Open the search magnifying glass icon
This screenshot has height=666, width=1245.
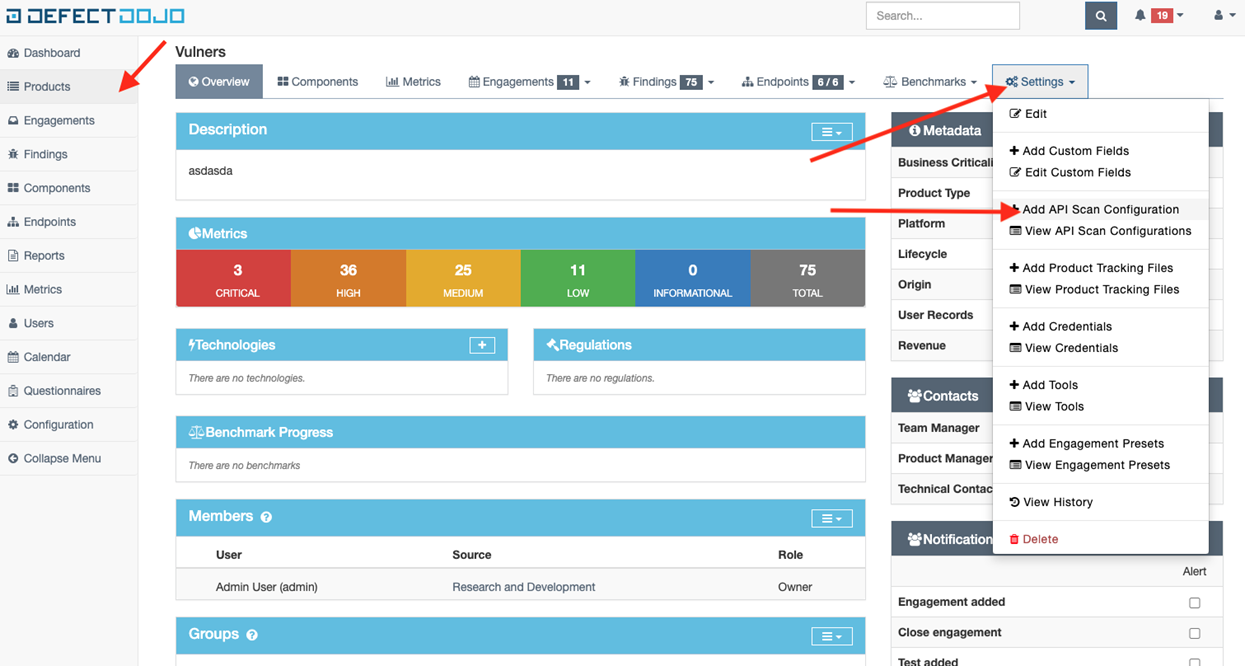(x=1100, y=16)
